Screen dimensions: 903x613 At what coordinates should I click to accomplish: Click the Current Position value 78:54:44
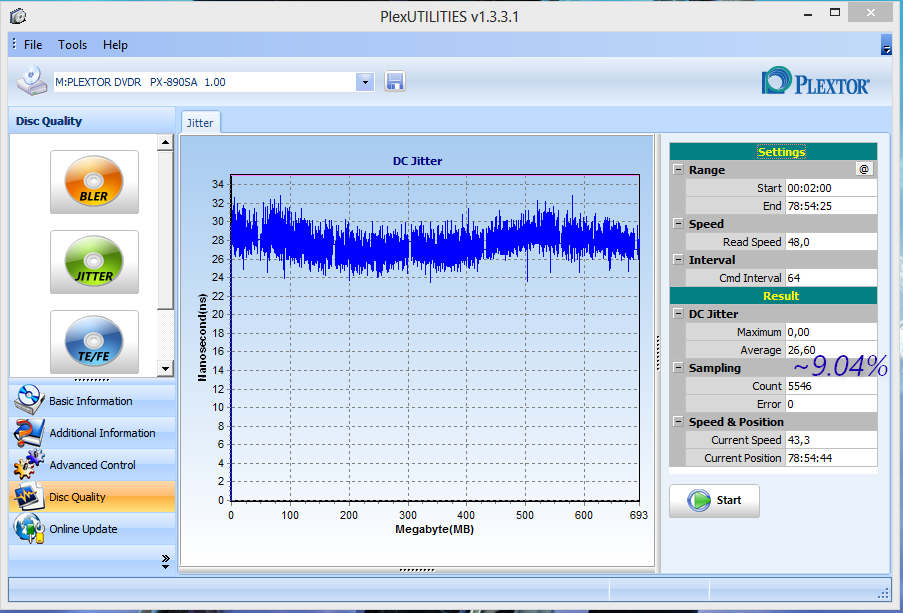tap(831, 458)
